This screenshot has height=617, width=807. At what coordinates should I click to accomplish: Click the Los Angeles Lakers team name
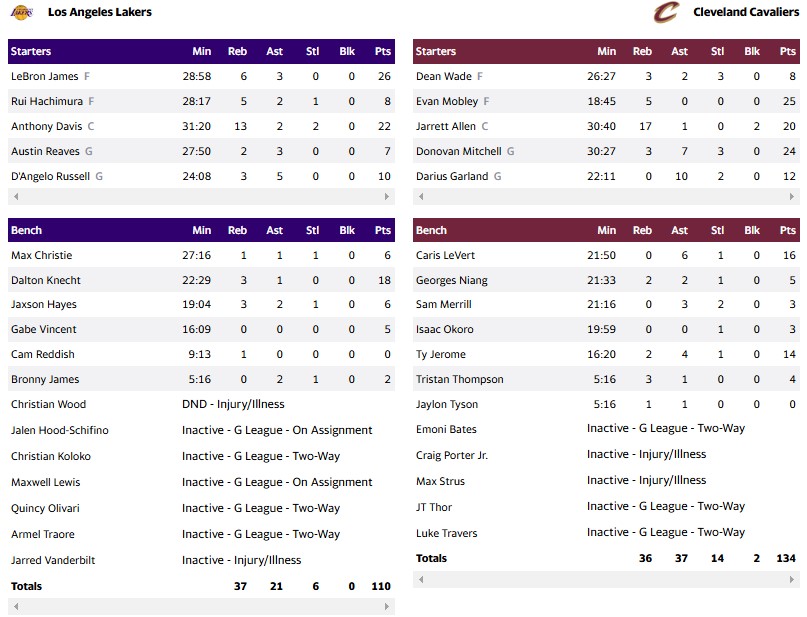tap(100, 12)
